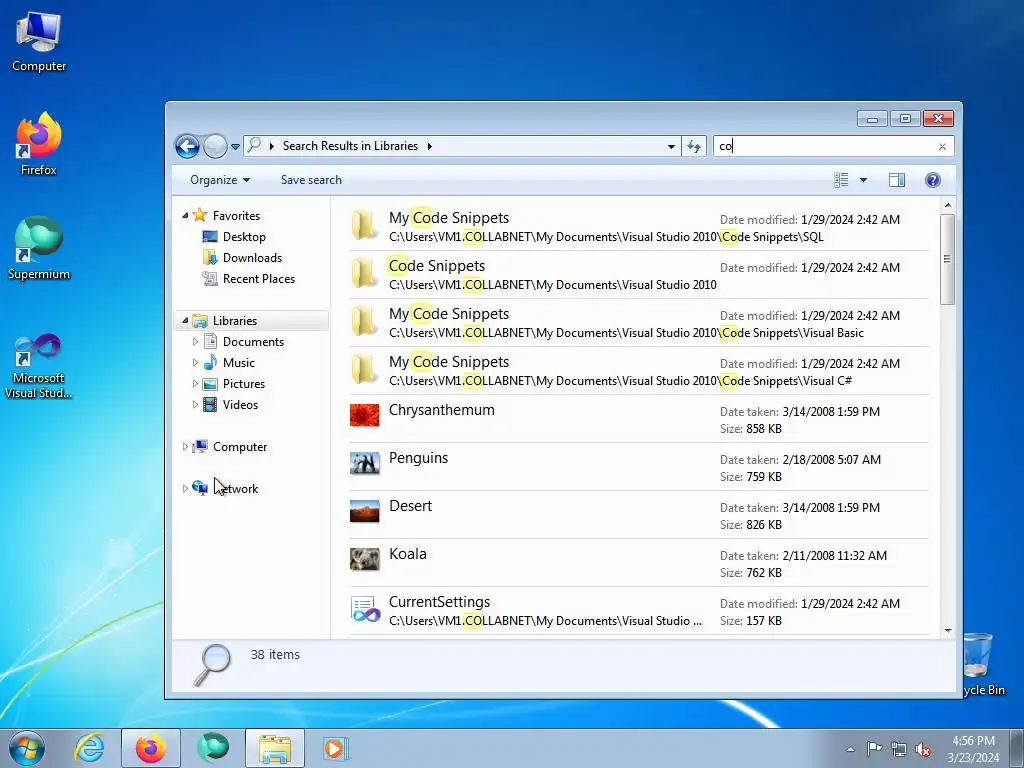1024x768 pixels.
Task: Click Save search
Action: (311, 180)
